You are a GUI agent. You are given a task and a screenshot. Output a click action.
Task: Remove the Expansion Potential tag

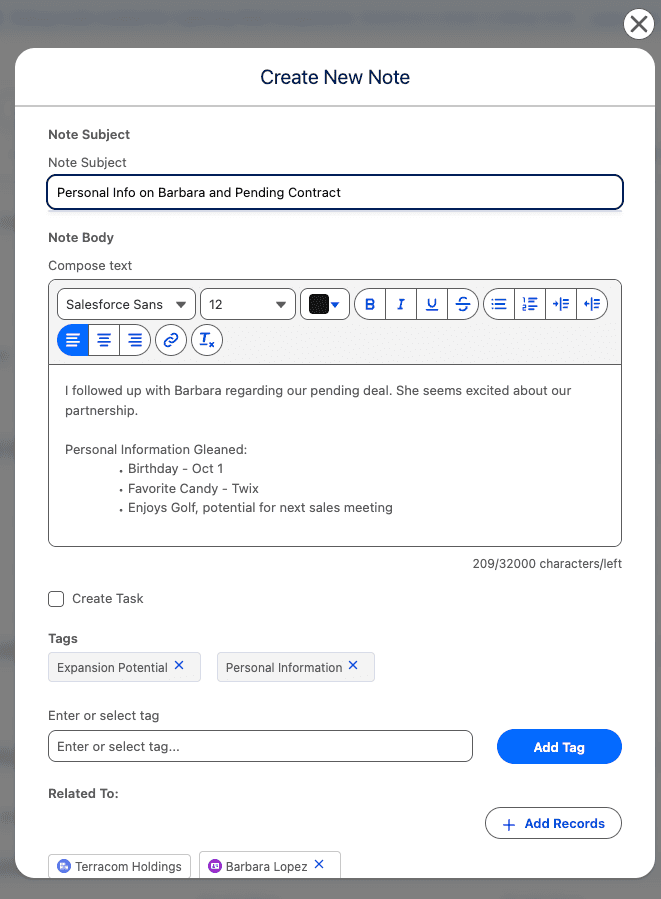[x=180, y=666]
